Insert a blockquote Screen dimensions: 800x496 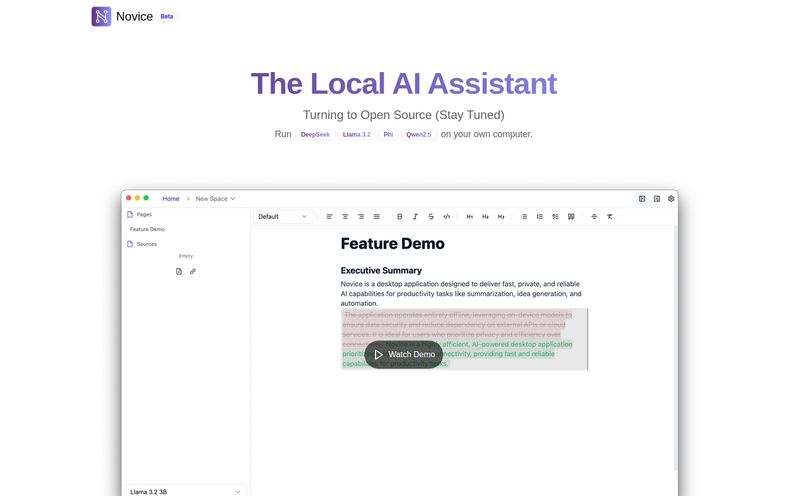point(571,216)
